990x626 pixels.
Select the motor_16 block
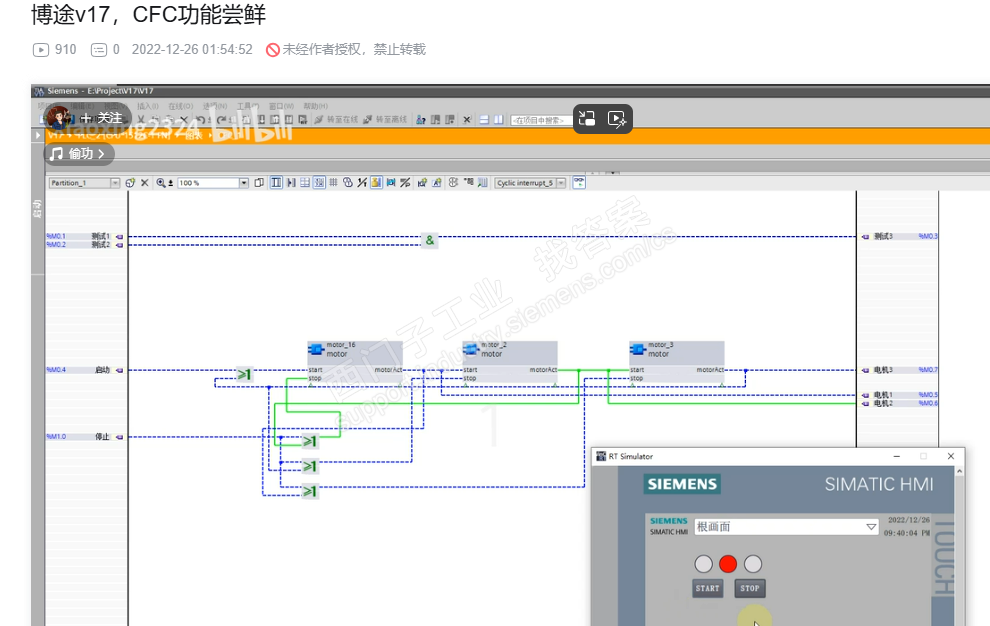[355, 362]
